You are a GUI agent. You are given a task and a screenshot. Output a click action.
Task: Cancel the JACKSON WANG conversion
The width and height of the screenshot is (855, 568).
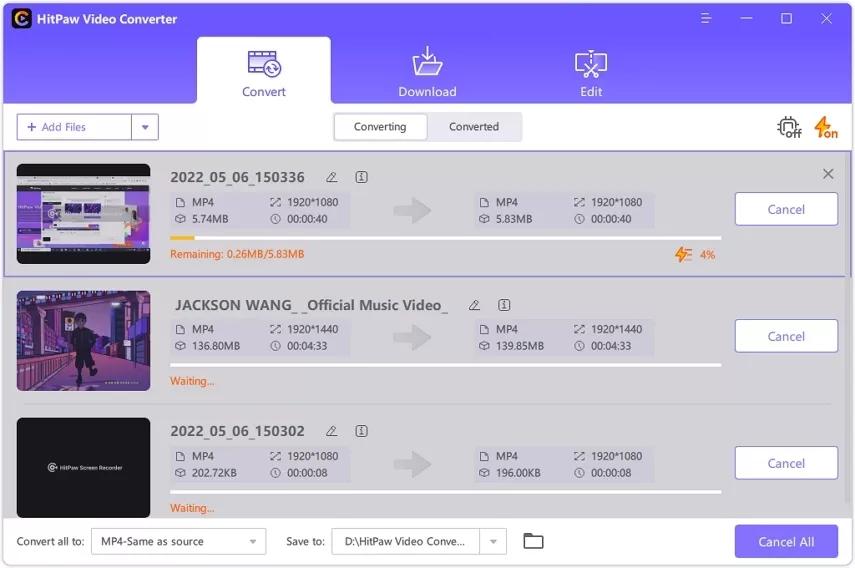(786, 336)
